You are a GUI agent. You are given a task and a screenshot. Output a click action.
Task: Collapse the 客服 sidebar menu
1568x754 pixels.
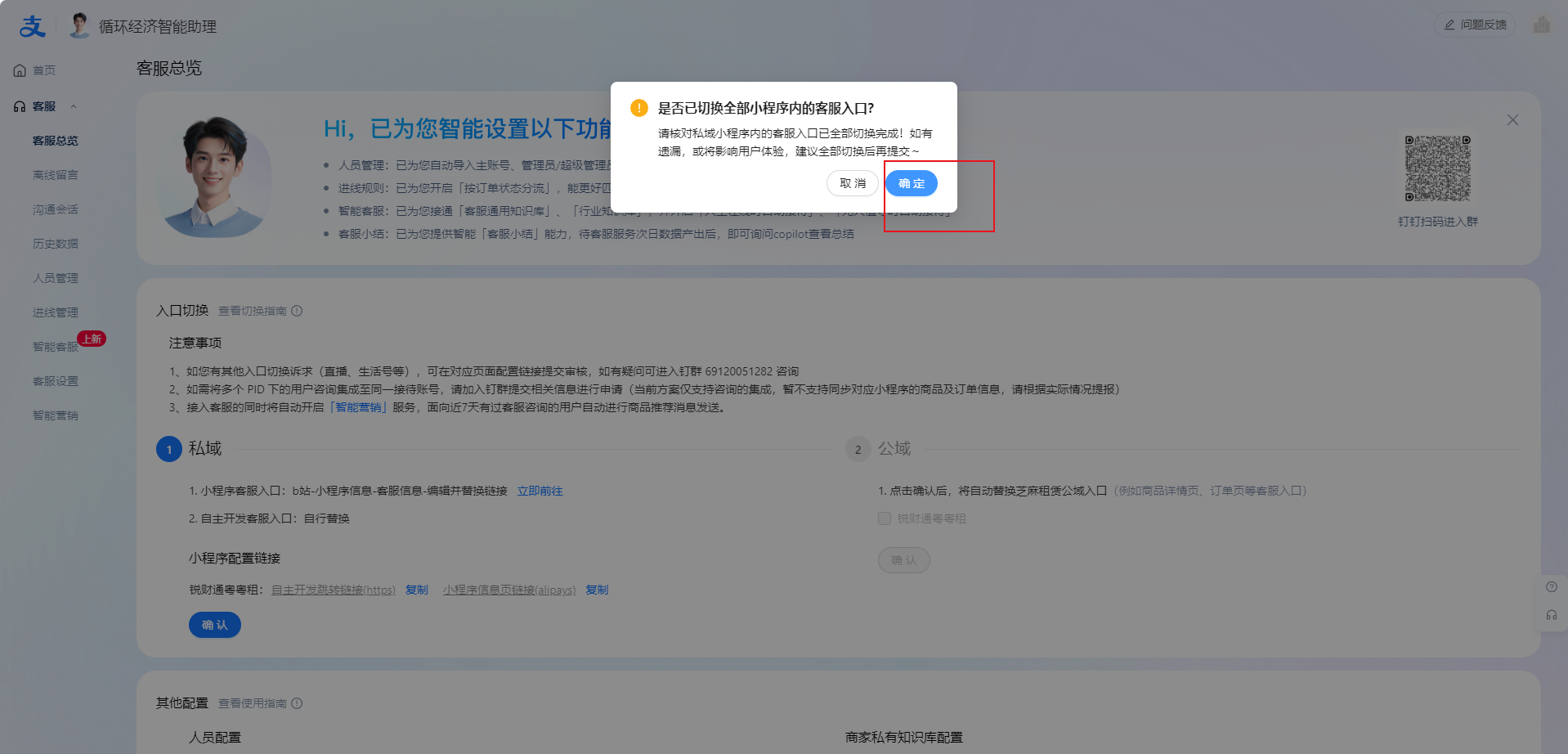(74, 107)
